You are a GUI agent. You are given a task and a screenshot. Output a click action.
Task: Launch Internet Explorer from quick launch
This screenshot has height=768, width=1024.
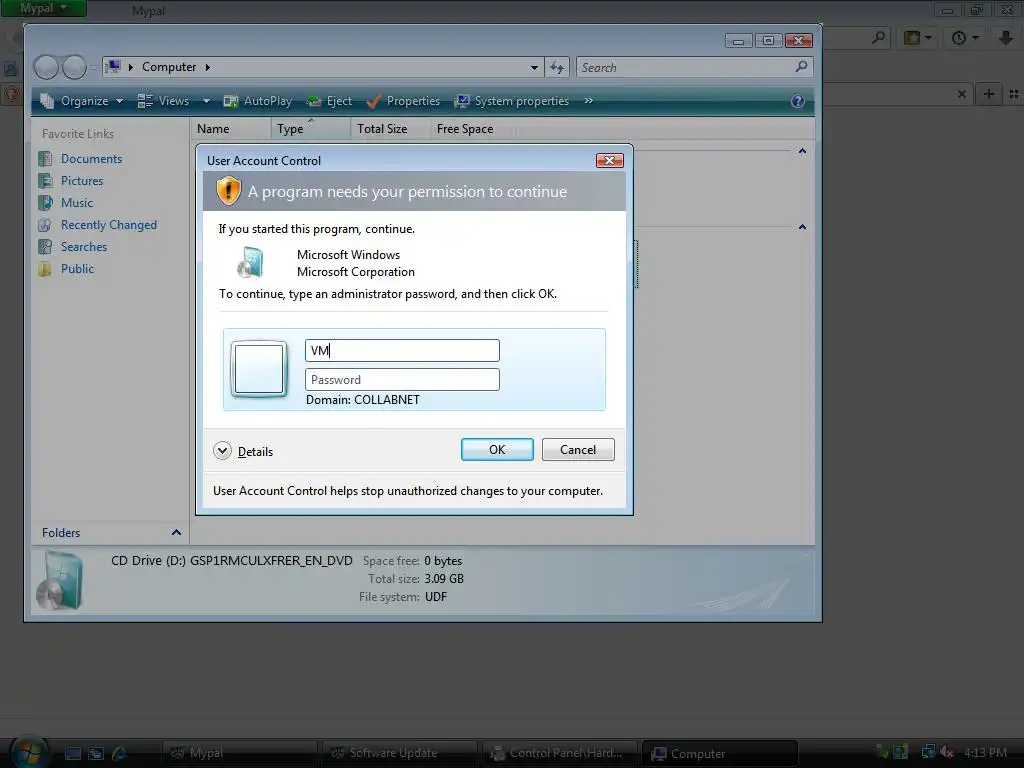tap(120, 753)
